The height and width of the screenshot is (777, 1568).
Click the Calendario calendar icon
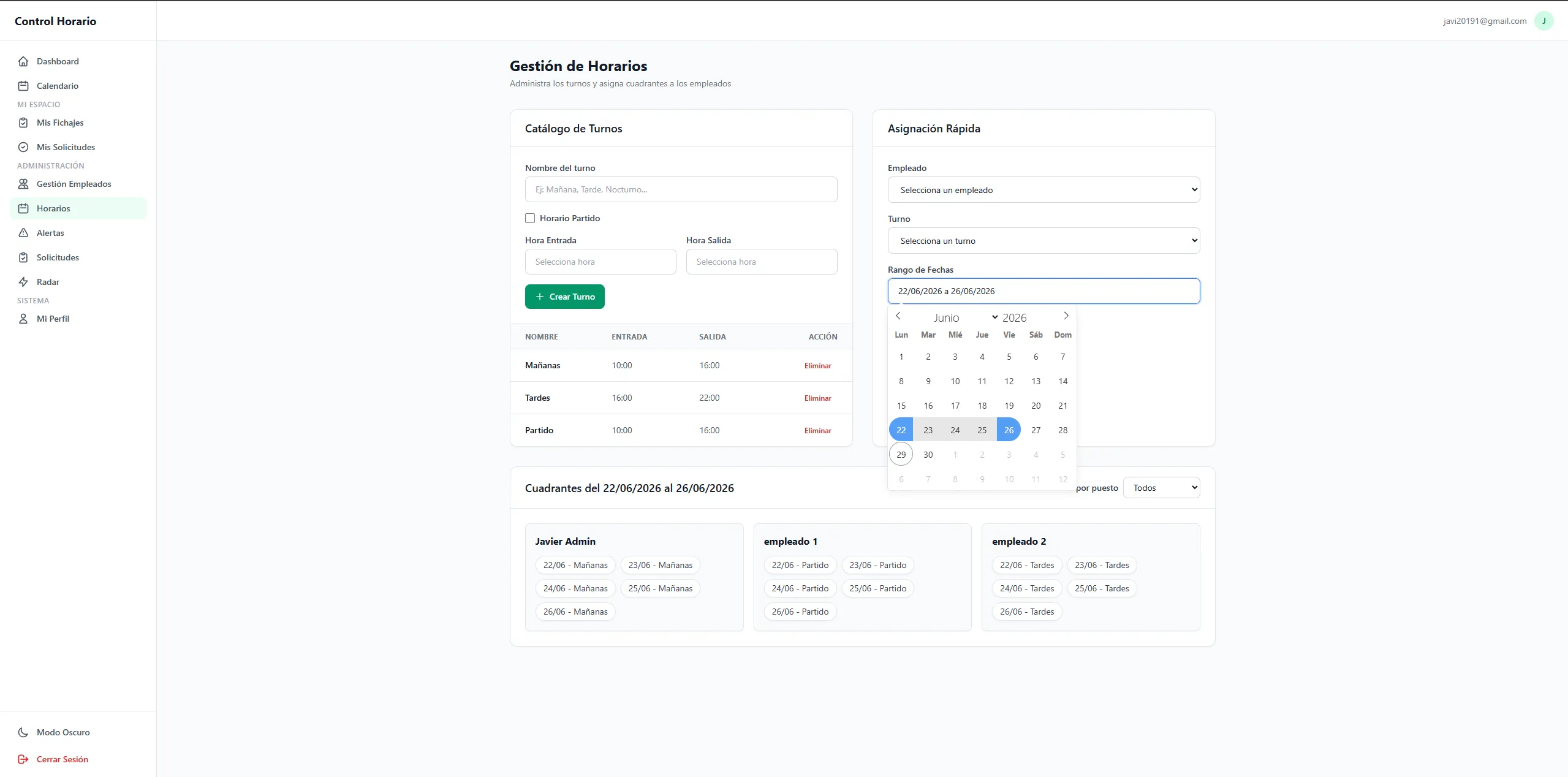[23, 86]
